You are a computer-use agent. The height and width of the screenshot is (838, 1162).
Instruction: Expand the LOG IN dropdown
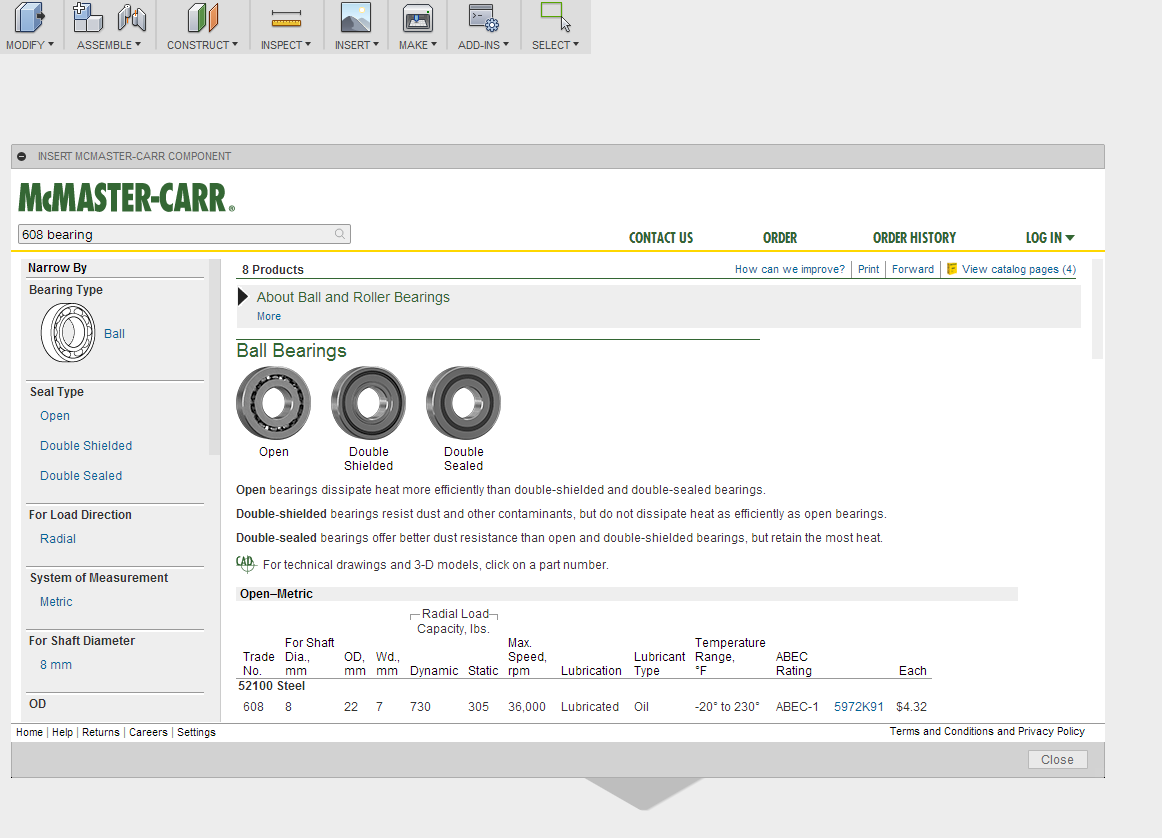[x=1049, y=238]
